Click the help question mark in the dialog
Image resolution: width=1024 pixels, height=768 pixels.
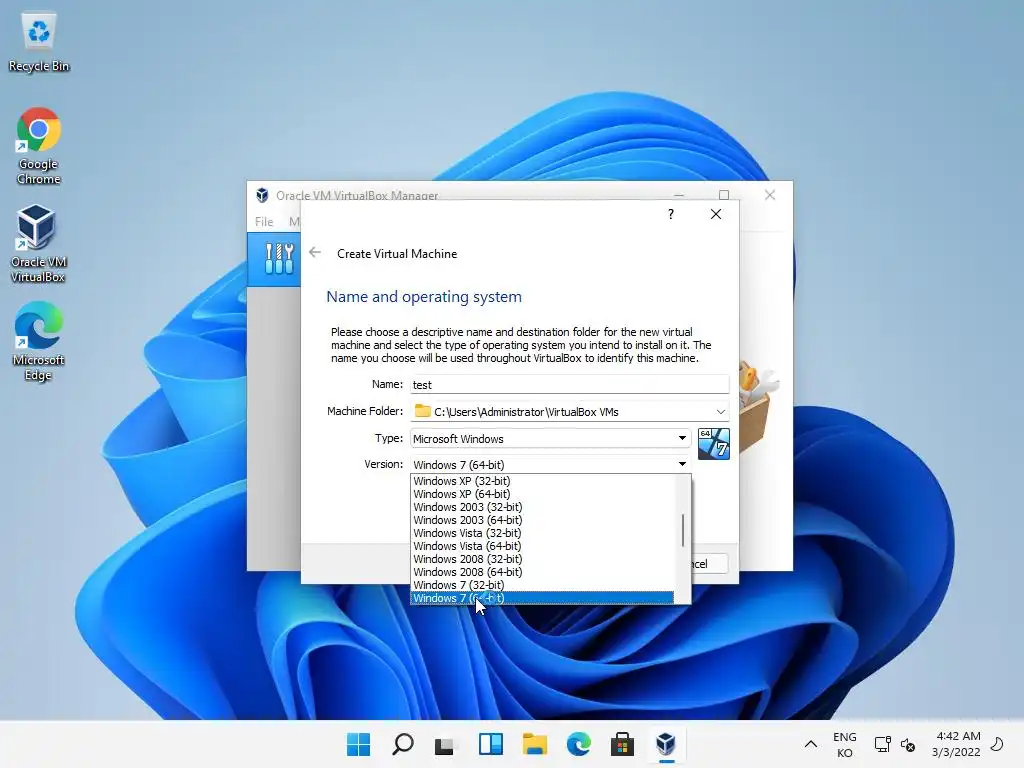pos(671,214)
